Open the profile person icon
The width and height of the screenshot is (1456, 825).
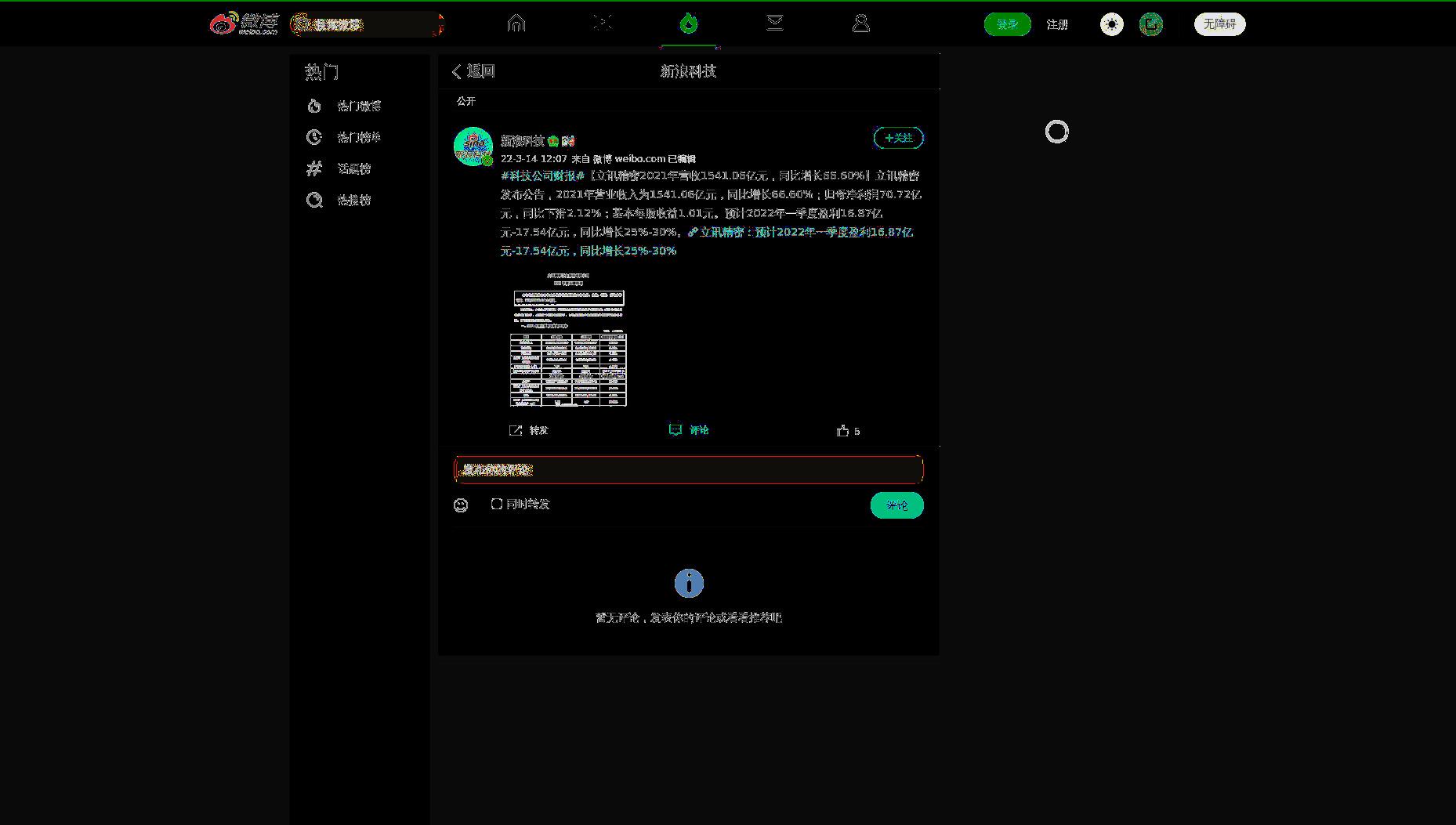coord(860,24)
